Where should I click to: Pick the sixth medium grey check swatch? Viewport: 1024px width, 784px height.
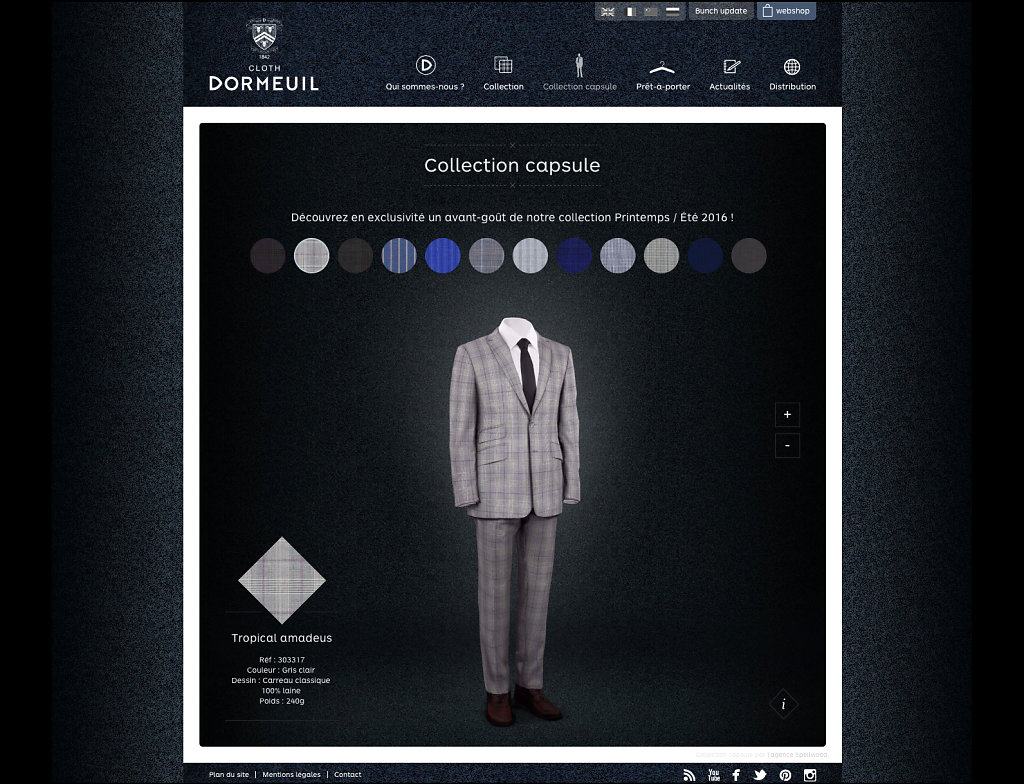click(x=487, y=255)
